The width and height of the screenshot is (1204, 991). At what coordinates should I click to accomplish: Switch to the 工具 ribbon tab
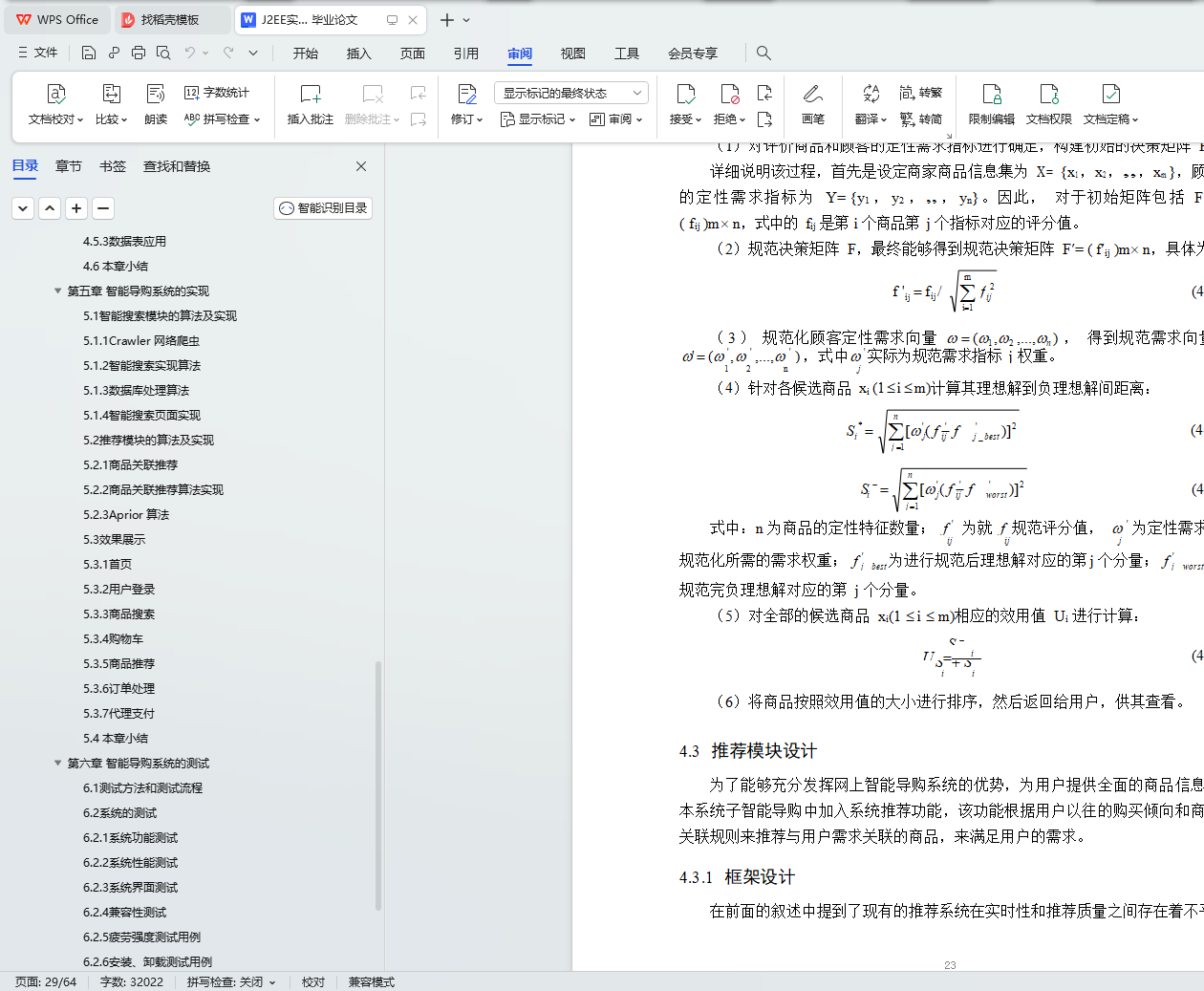point(627,54)
